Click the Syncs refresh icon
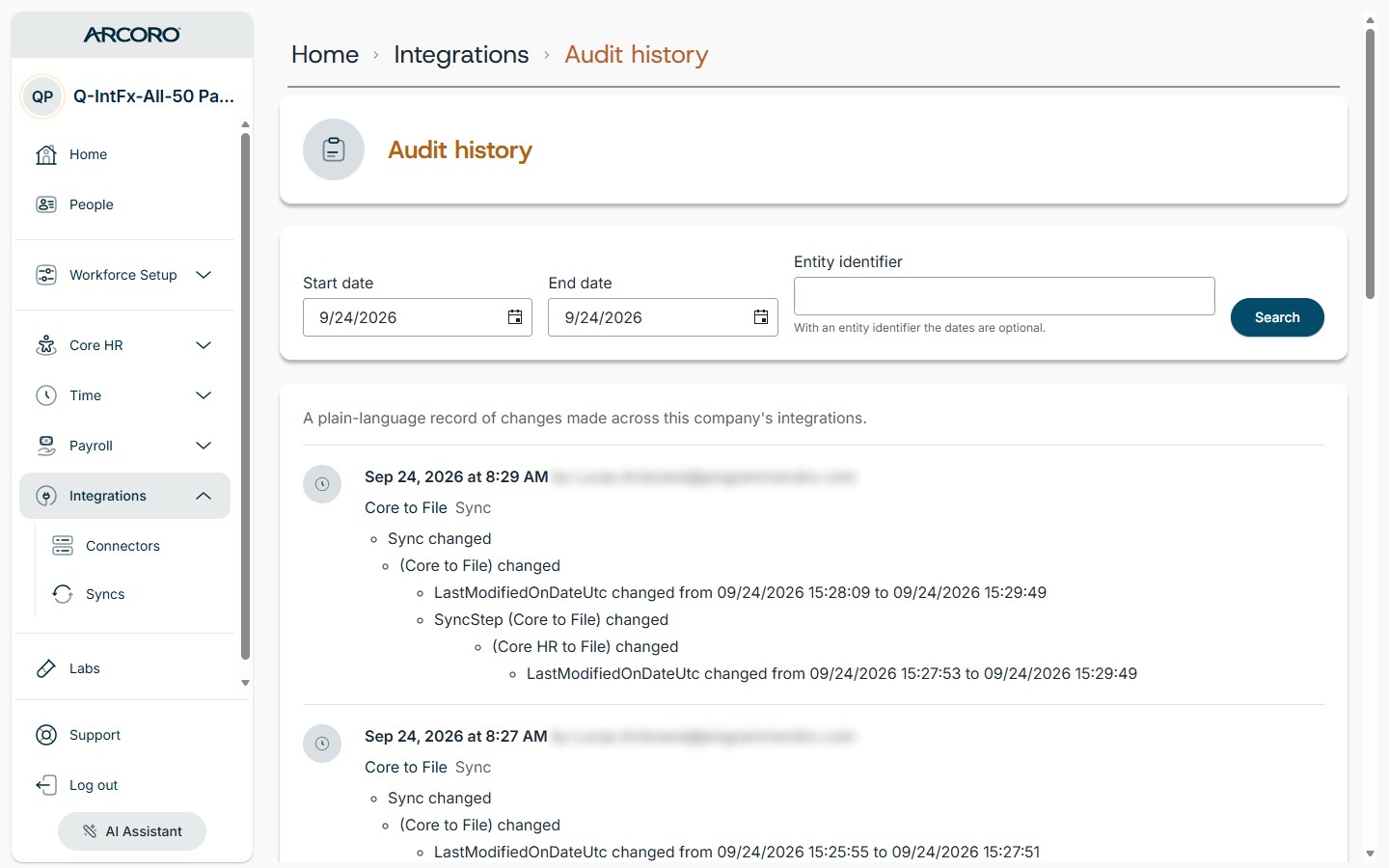 coord(63,594)
